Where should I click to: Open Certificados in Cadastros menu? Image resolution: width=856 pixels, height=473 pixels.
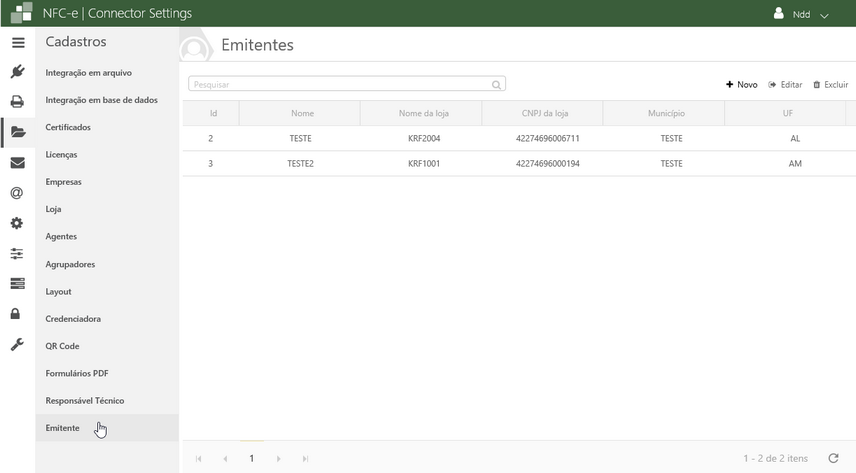coord(68,128)
